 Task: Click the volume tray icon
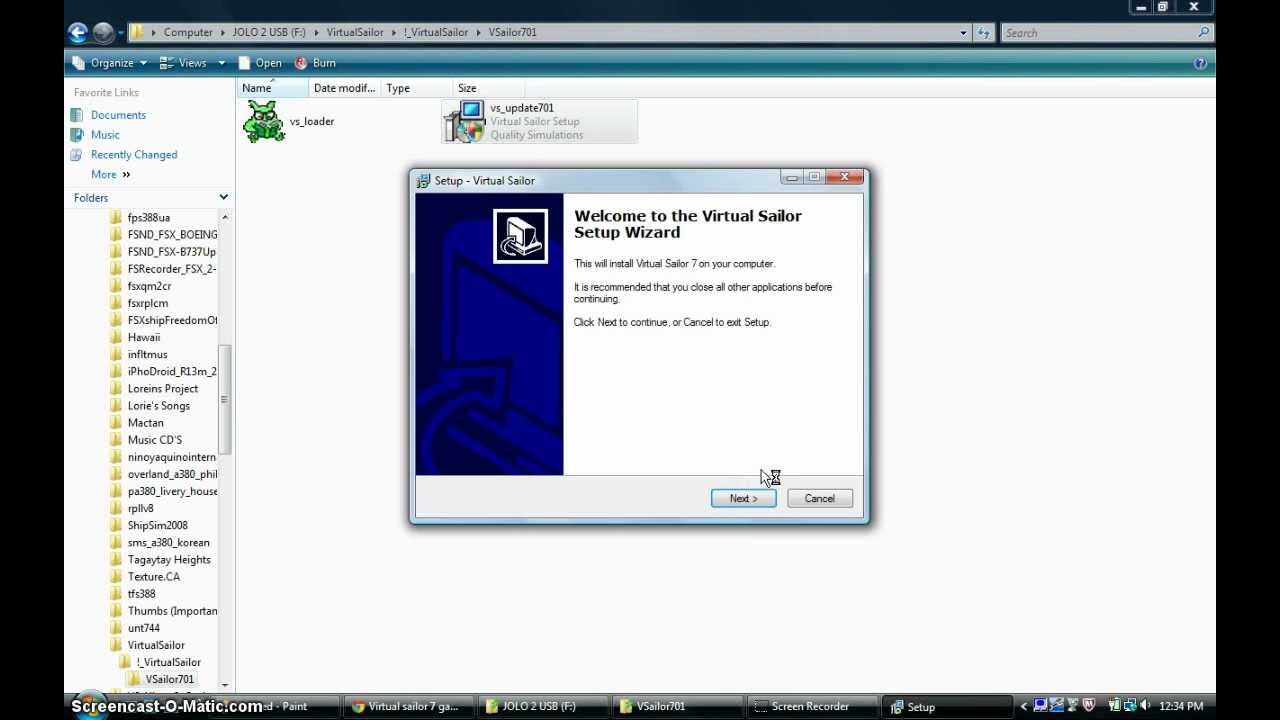[1146, 706]
